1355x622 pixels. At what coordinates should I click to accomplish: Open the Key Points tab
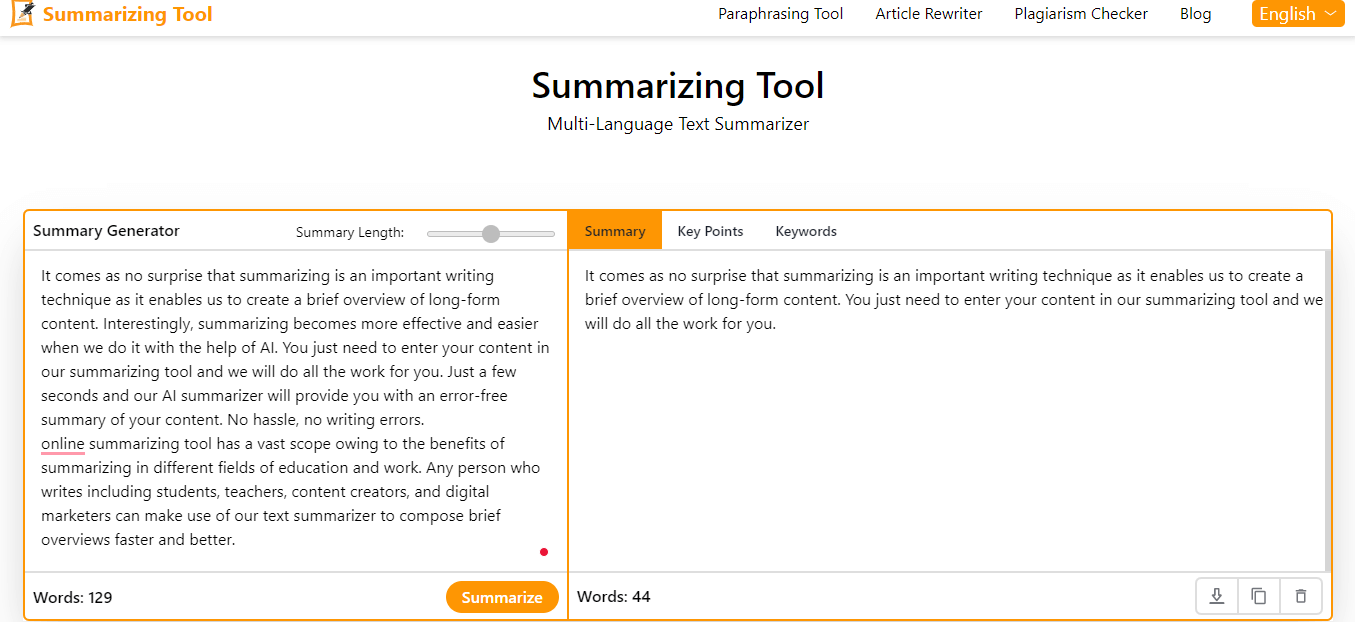tap(710, 231)
